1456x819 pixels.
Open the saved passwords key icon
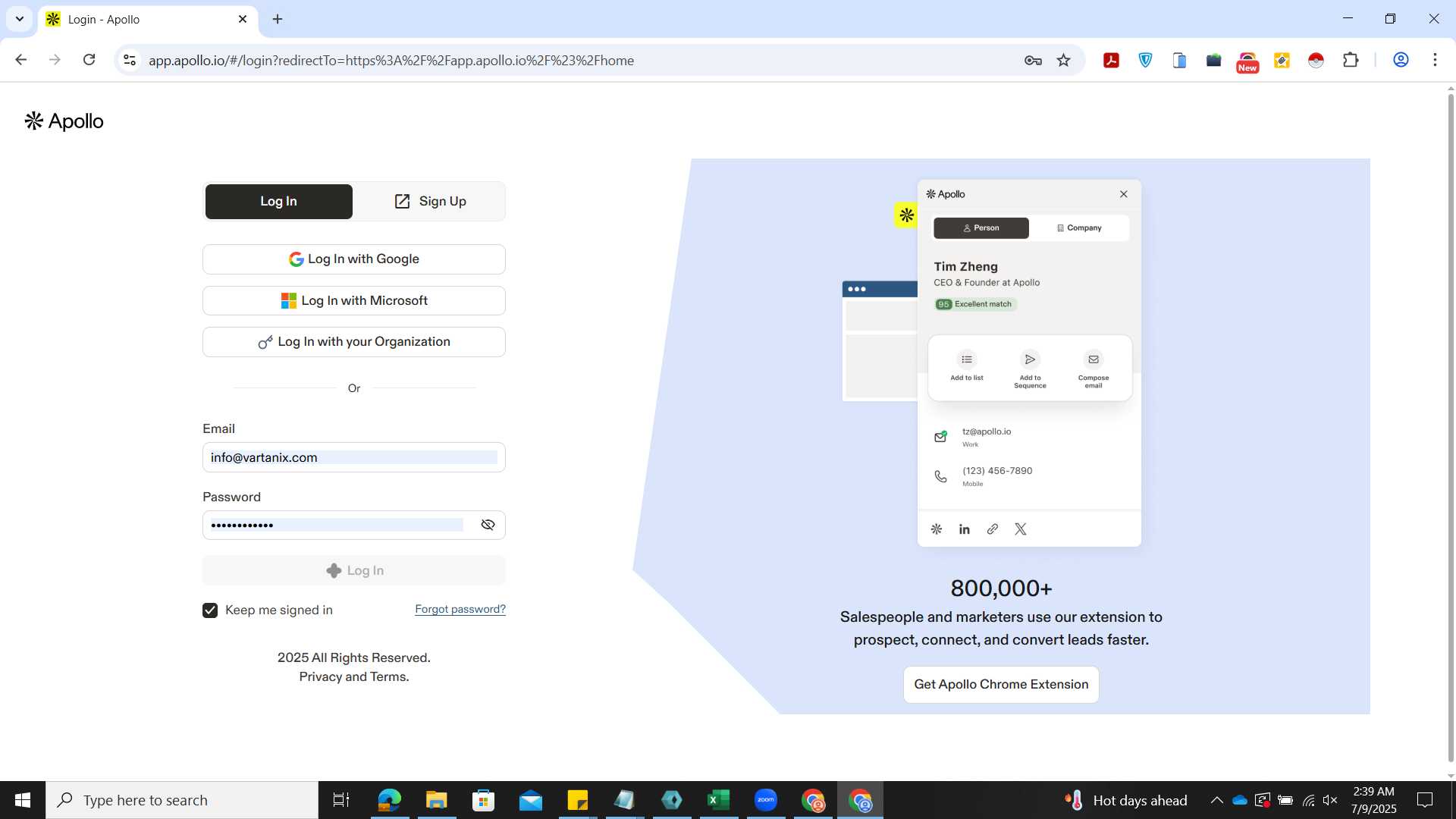pos(1032,61)
